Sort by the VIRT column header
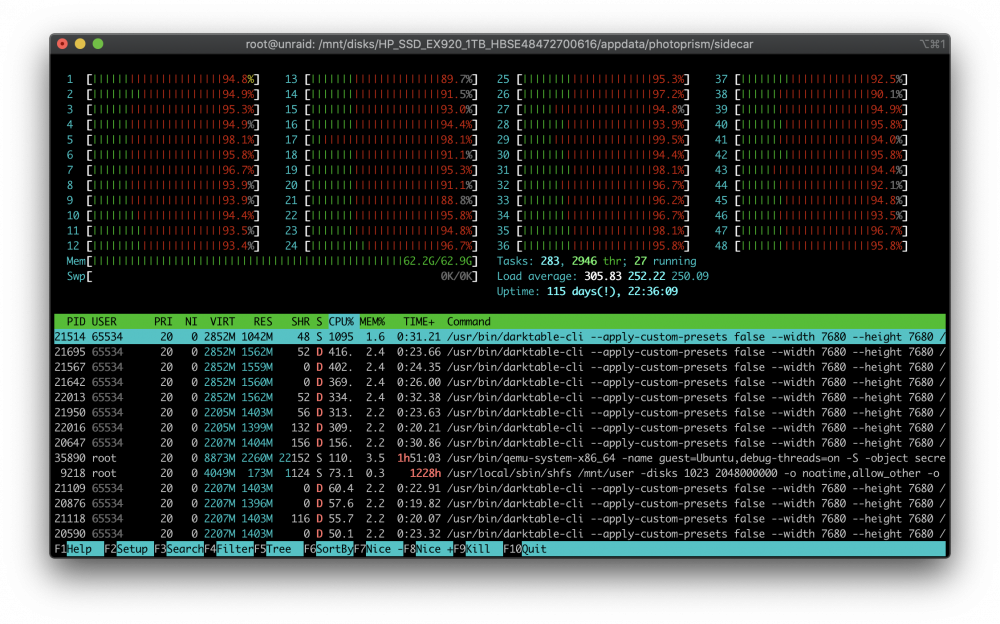Screen dimensions: 1000x624 [223, 322]
